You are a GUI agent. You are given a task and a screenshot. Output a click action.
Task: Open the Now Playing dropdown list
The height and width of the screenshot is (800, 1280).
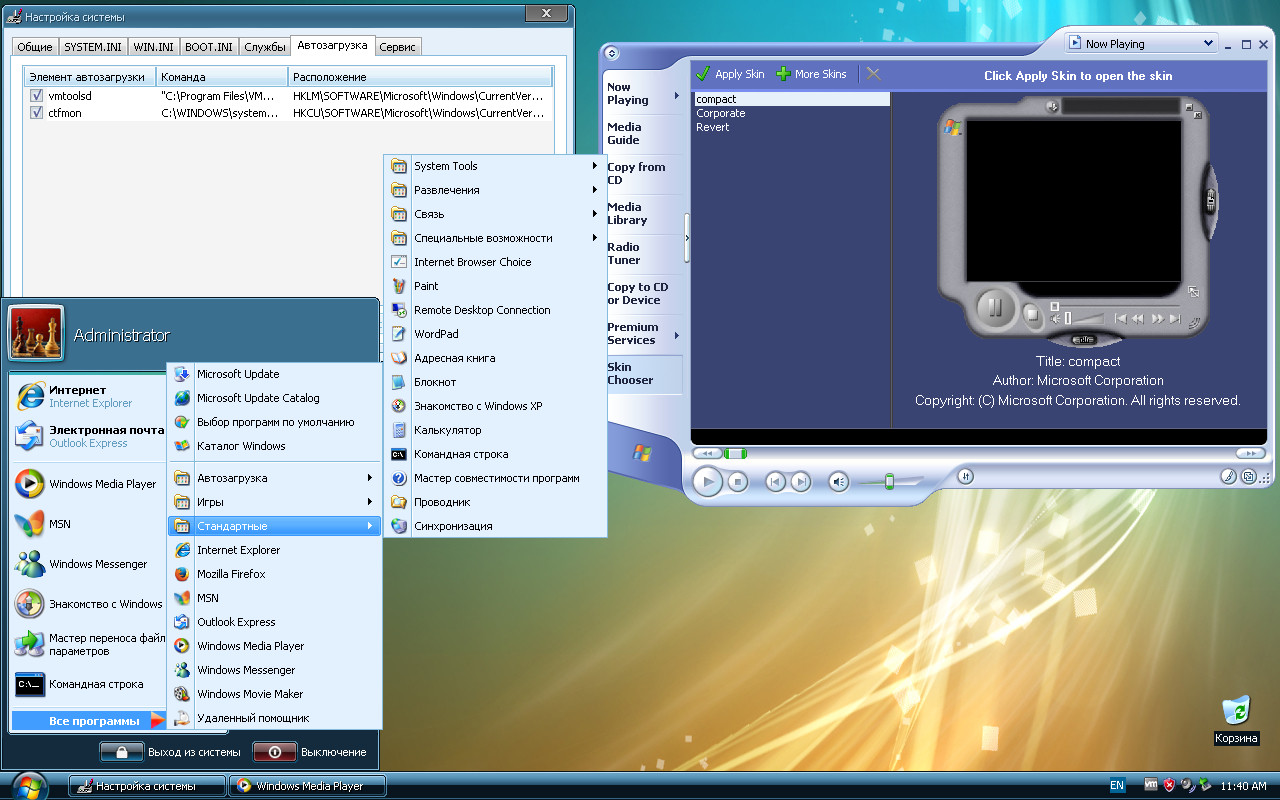click(1208, 44)
